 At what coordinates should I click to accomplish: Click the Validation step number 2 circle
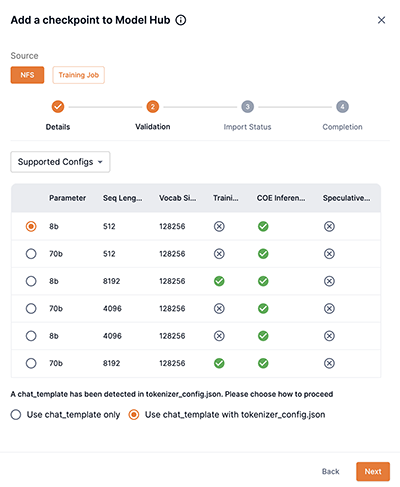pyautogui.click(x=153, y=107)
